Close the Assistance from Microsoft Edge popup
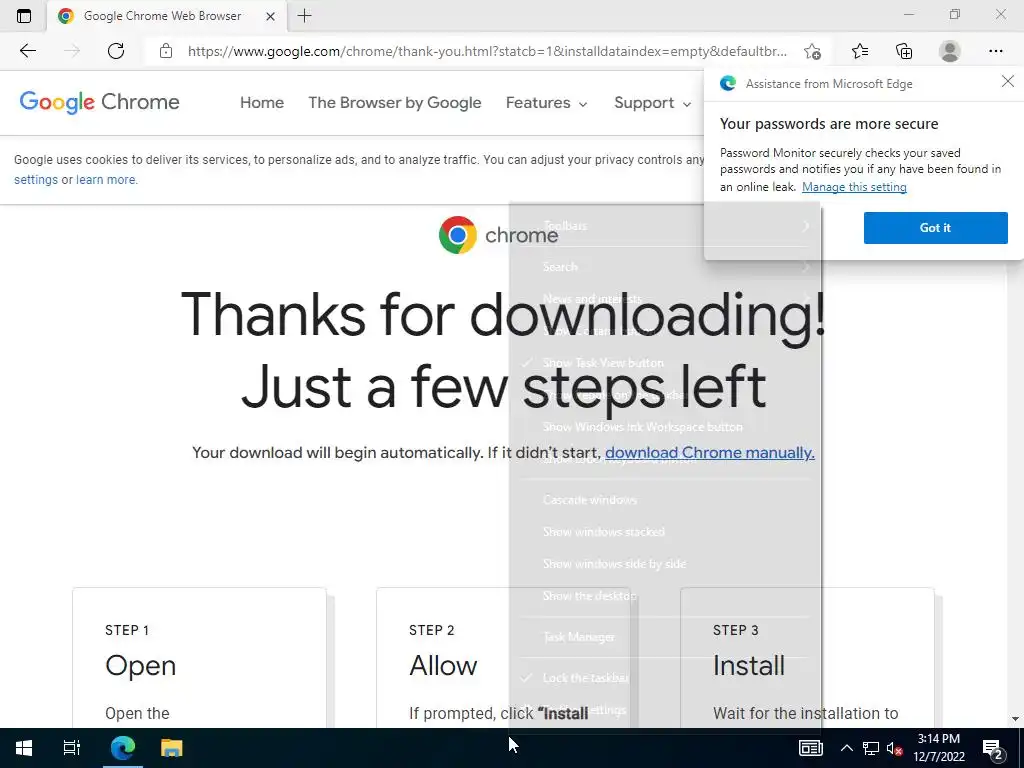This screenshot has width=1024, height=768. tap(1008, 81)
